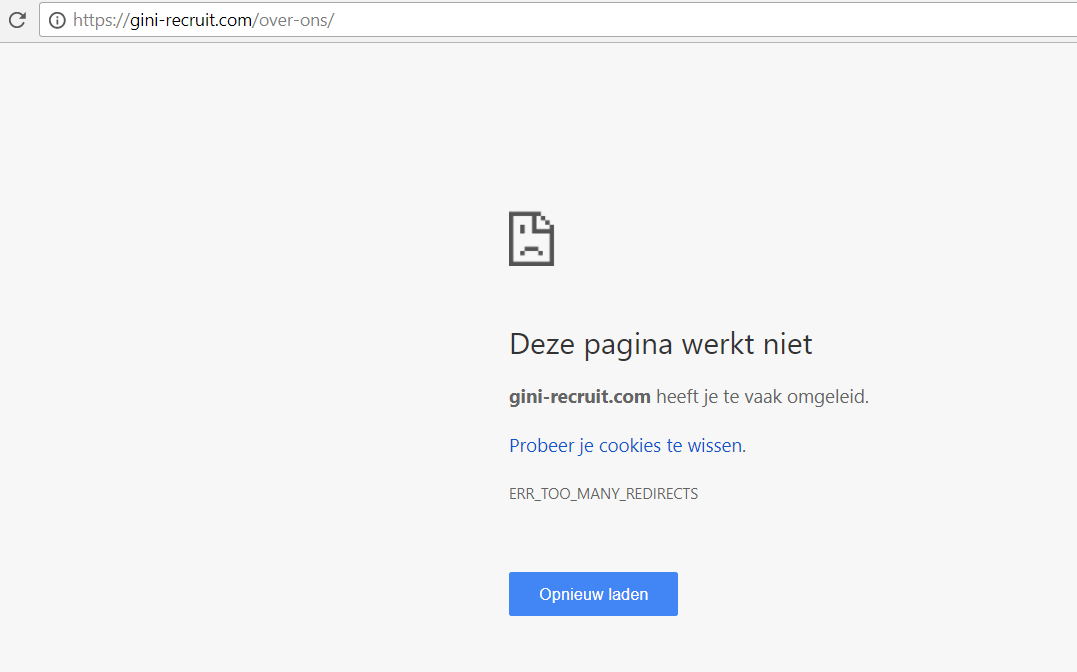Click the 'Deze pagina werkt niet' heading
The height and width of the screenshot is (672, 1077).
(660, 344)
